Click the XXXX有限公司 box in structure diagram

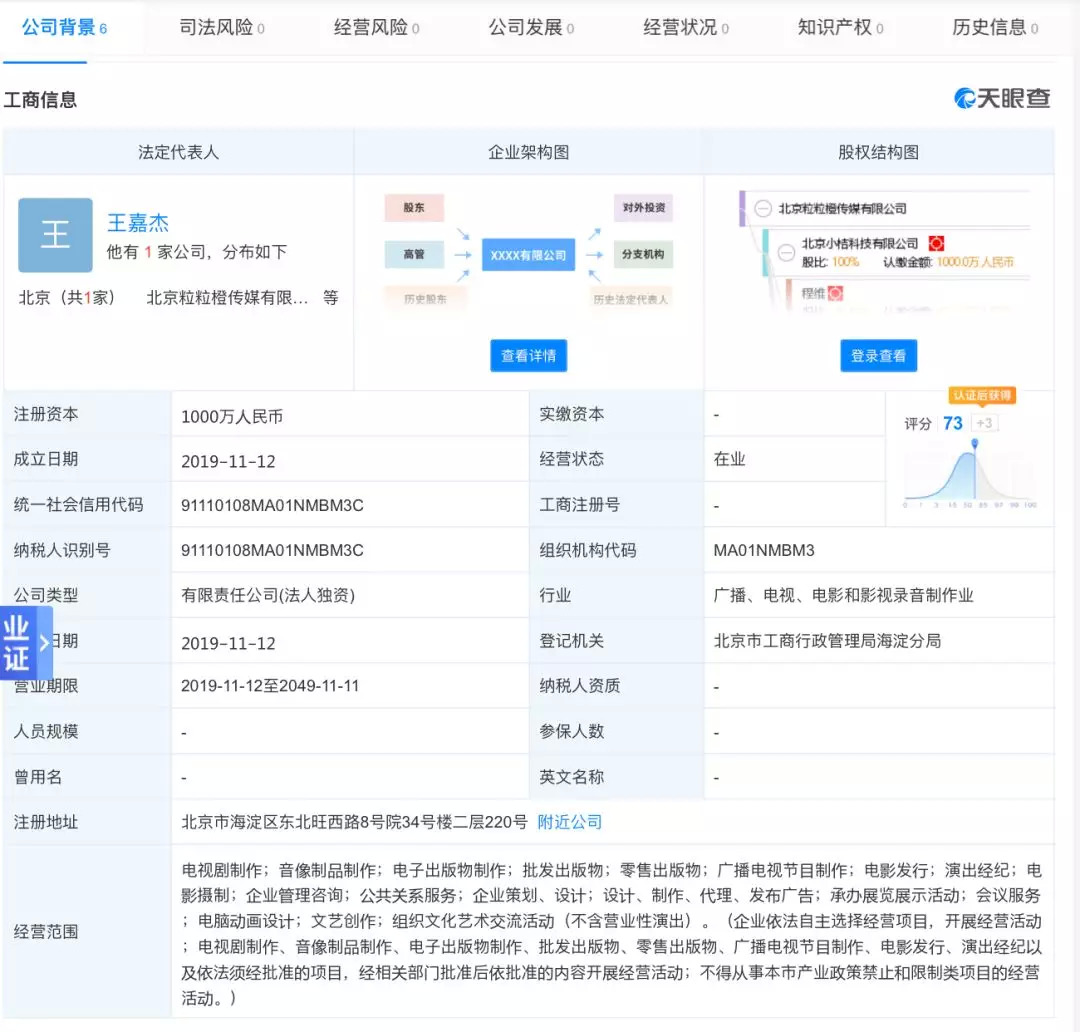(x=528, y=255)
